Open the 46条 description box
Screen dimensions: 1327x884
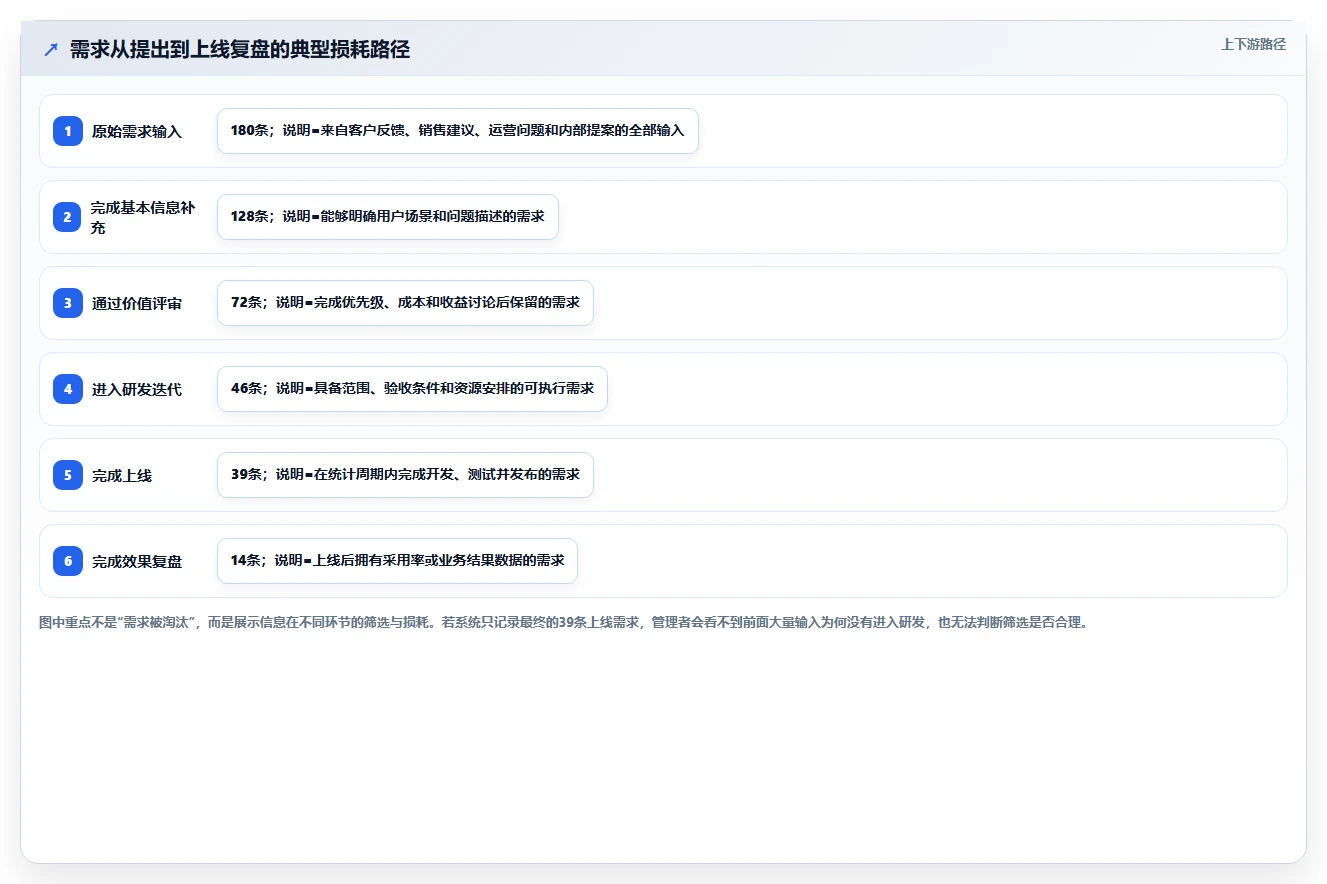412,389
